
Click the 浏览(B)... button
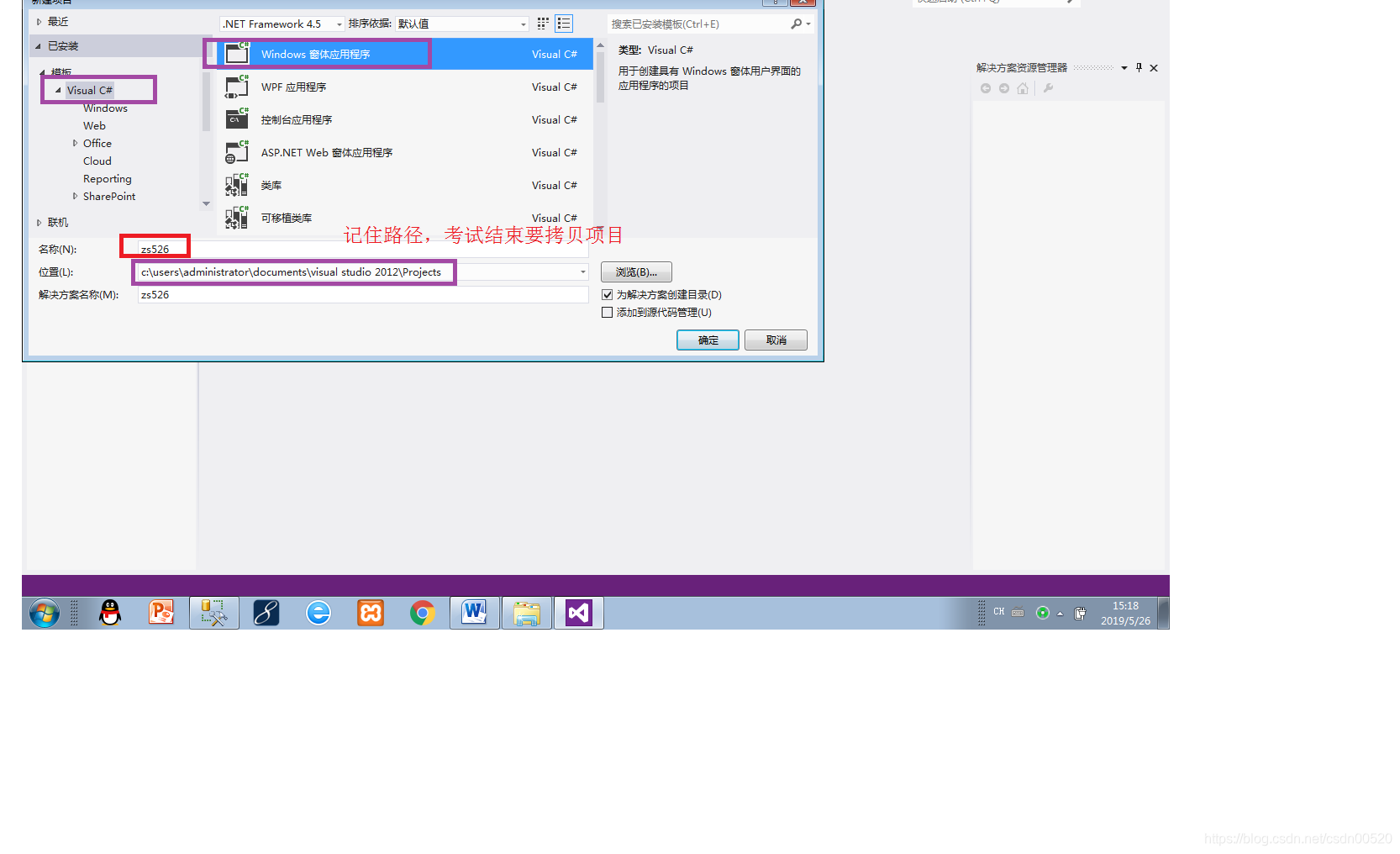[x=636, y=272]
